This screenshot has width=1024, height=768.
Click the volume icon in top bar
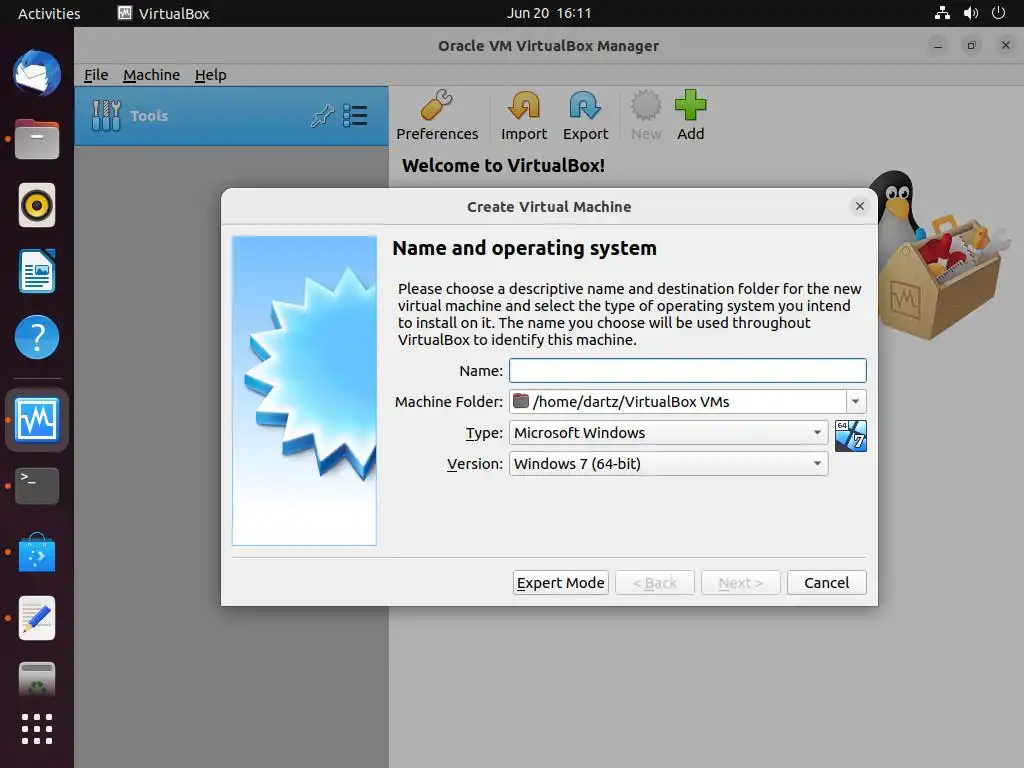[970, 13]
